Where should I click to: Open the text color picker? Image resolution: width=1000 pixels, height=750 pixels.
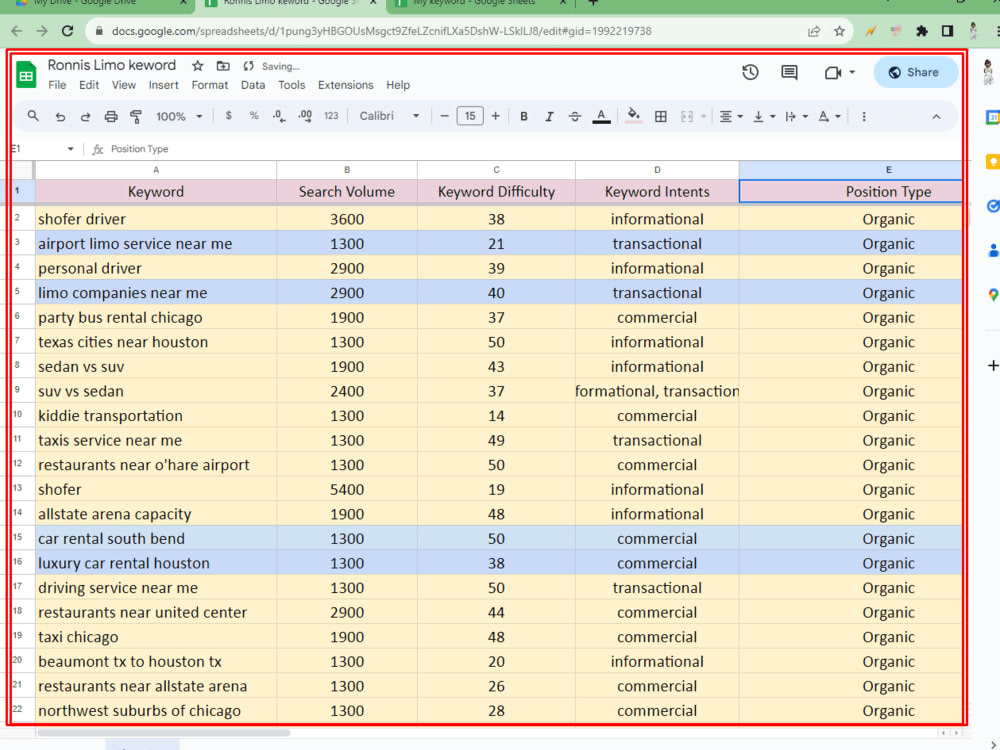(x=601, y=117)
